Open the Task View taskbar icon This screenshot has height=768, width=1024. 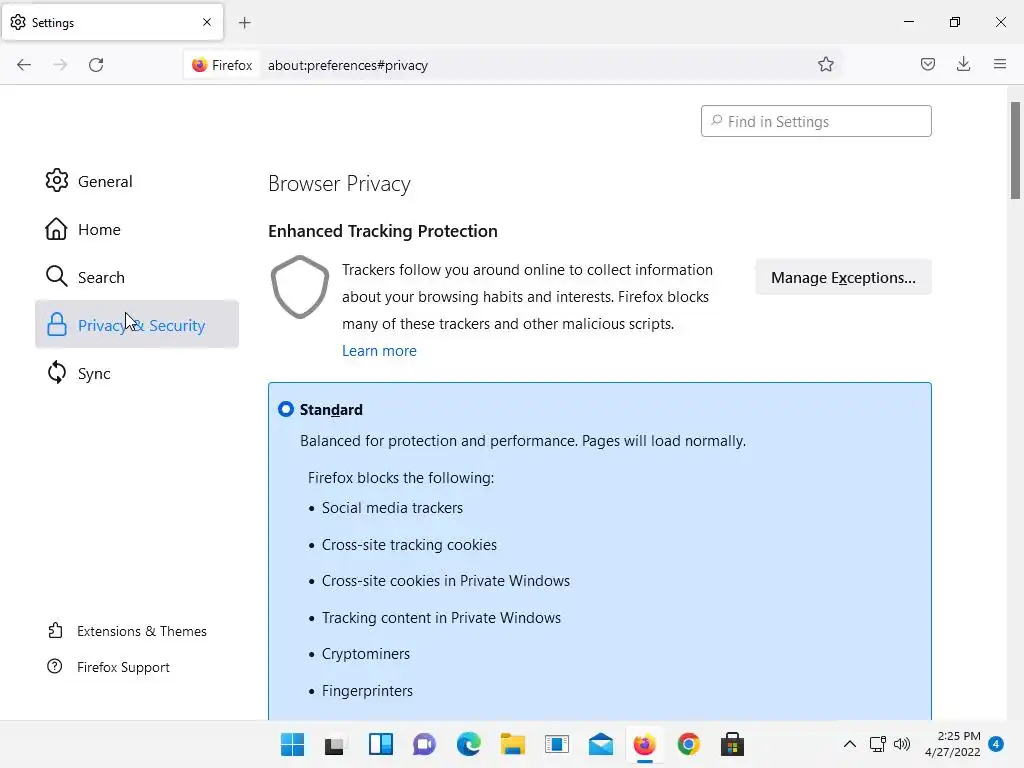(x=335, y=744)
